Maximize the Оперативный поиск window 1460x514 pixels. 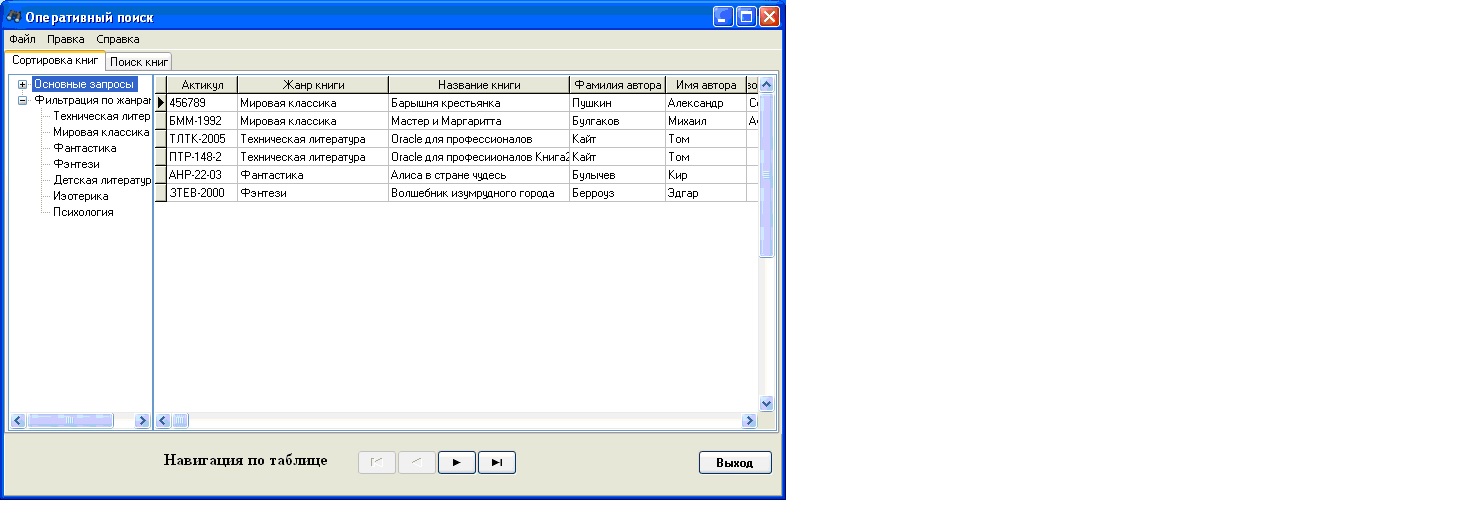746,17
